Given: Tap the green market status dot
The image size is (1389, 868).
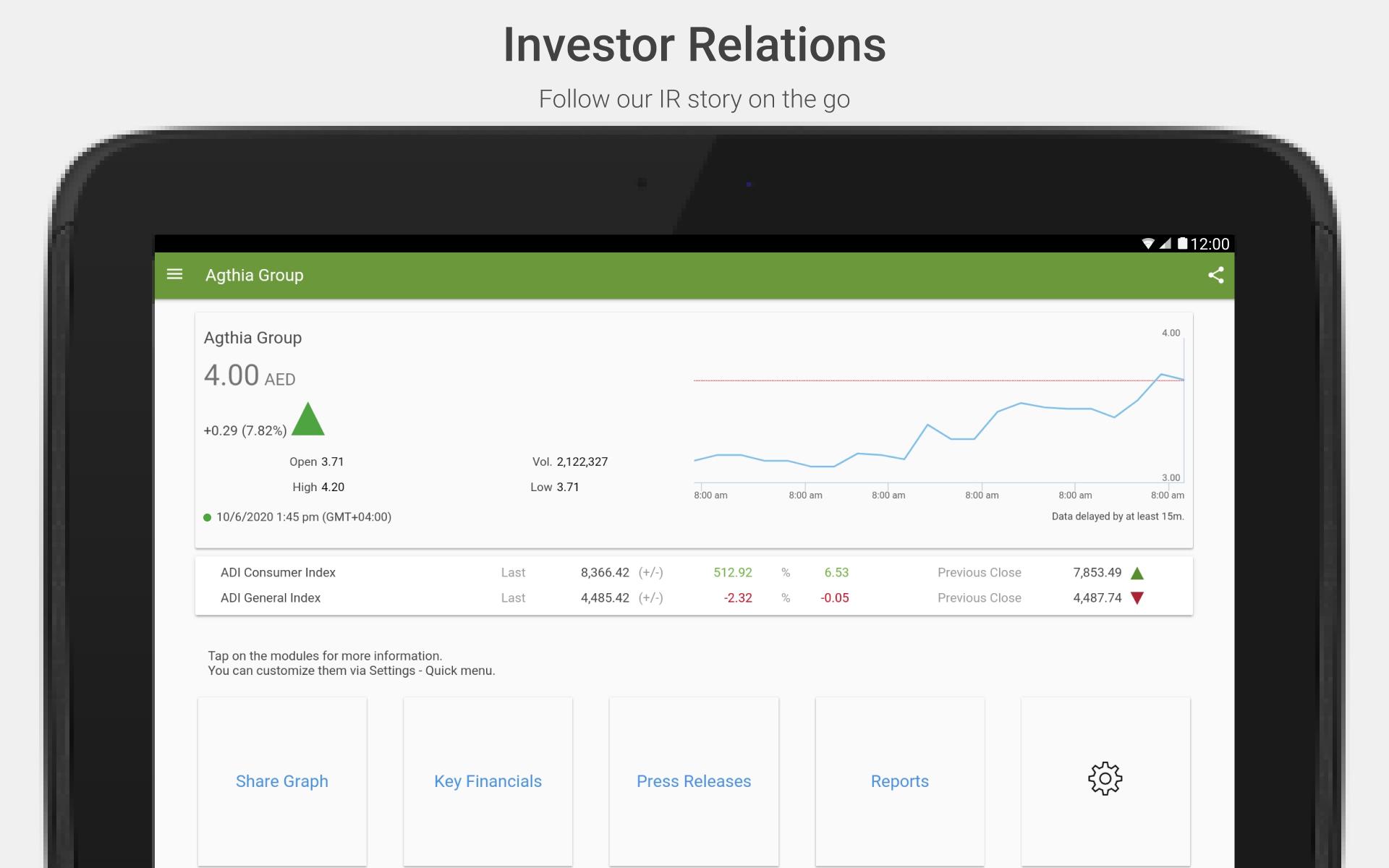Looking at the screenshot, I should pyautogui.click(x=208, y=517).
